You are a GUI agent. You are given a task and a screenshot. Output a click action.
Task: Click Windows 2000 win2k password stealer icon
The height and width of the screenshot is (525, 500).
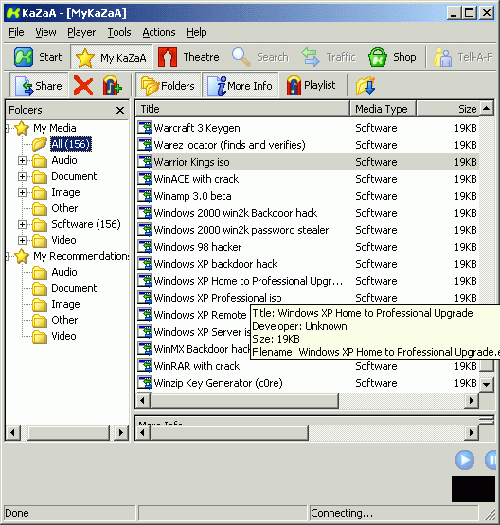[x=144, y=230]
